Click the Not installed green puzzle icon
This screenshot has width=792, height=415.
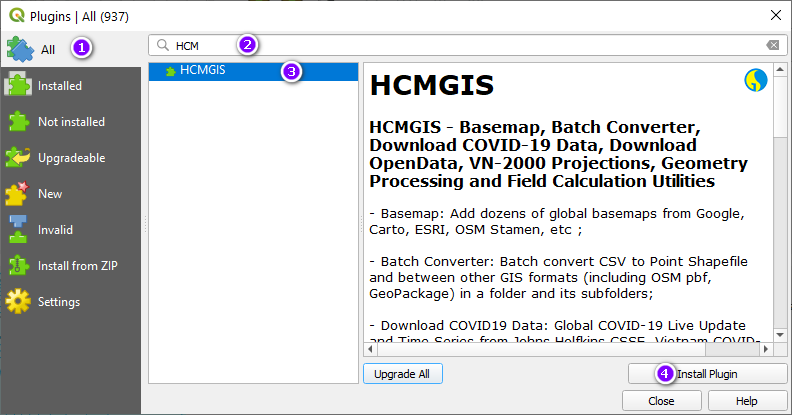click(x=19, y=121)
